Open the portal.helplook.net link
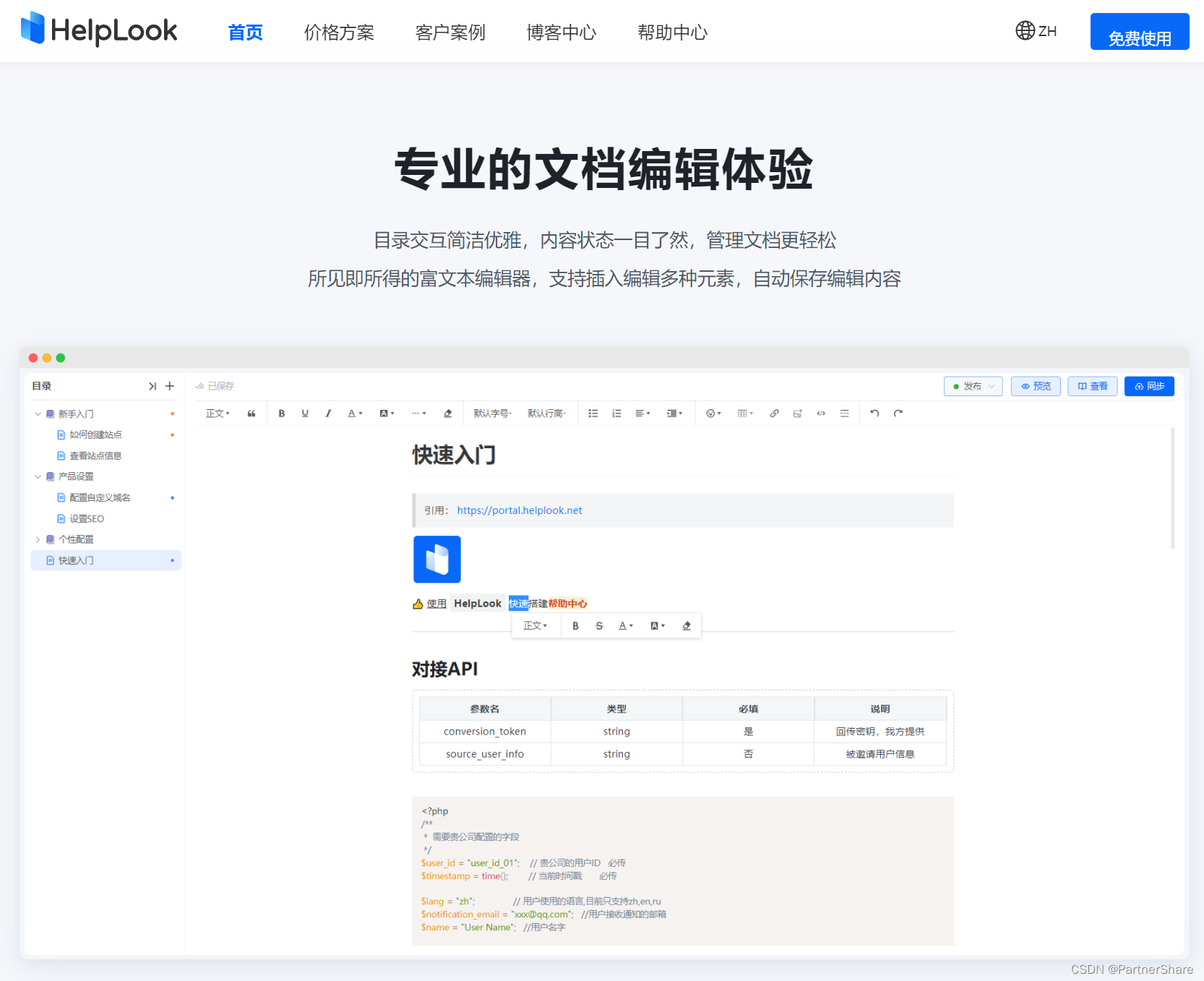This screenshot has height=981, width=1204. pyautogui.click(x=520, y=510)
